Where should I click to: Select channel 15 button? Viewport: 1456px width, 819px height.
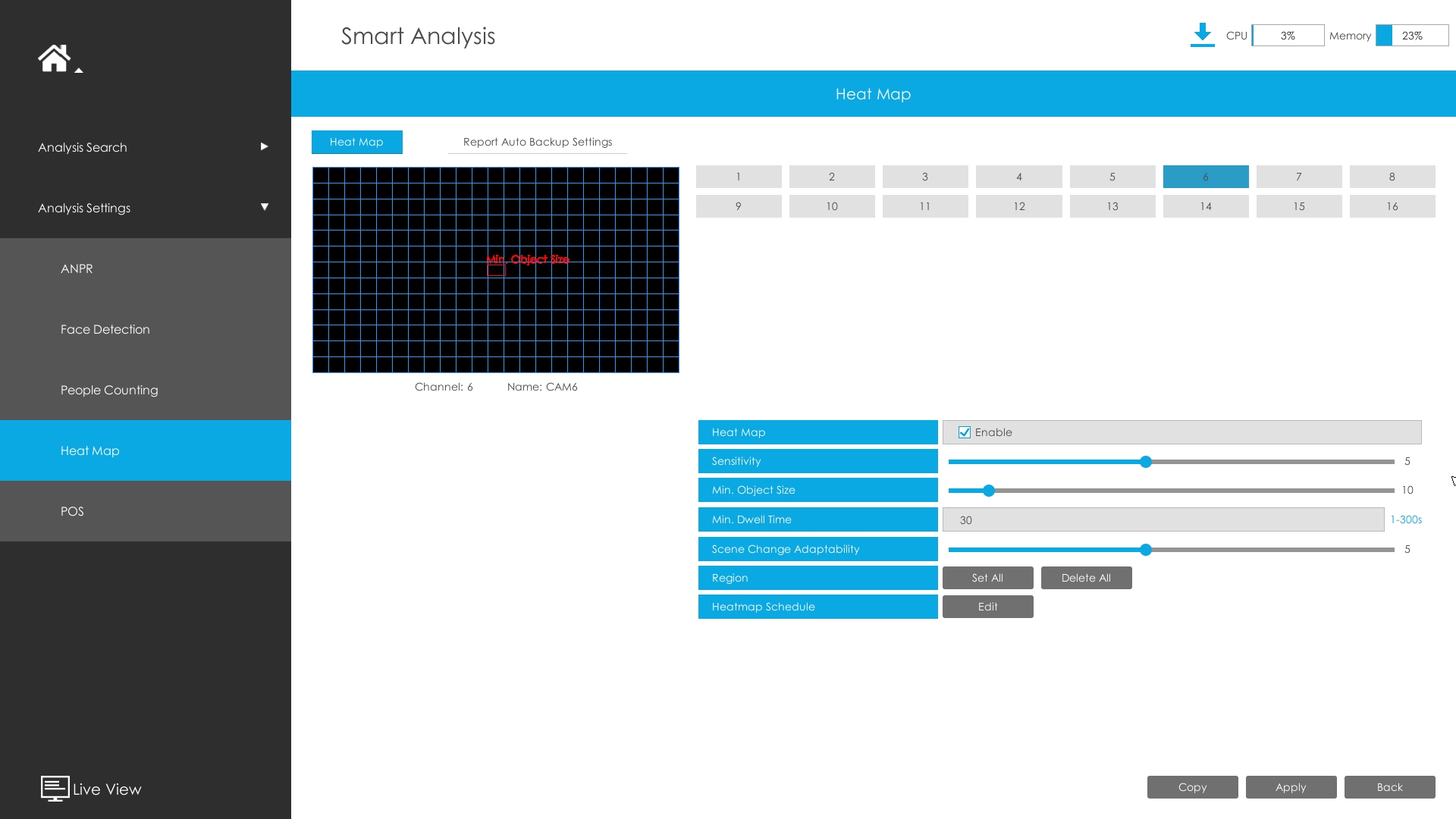point(1299,206)
